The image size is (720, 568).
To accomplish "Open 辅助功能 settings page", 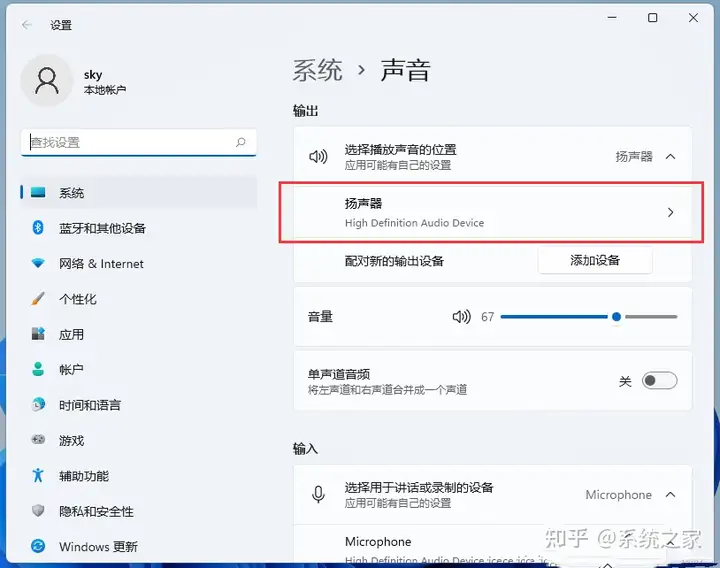I will [x=139, y=476].
